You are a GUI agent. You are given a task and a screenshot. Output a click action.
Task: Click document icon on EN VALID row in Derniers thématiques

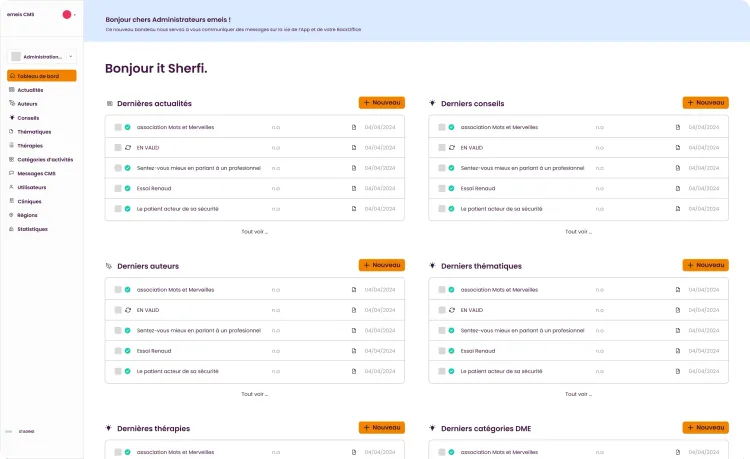(x=678, y=310)
